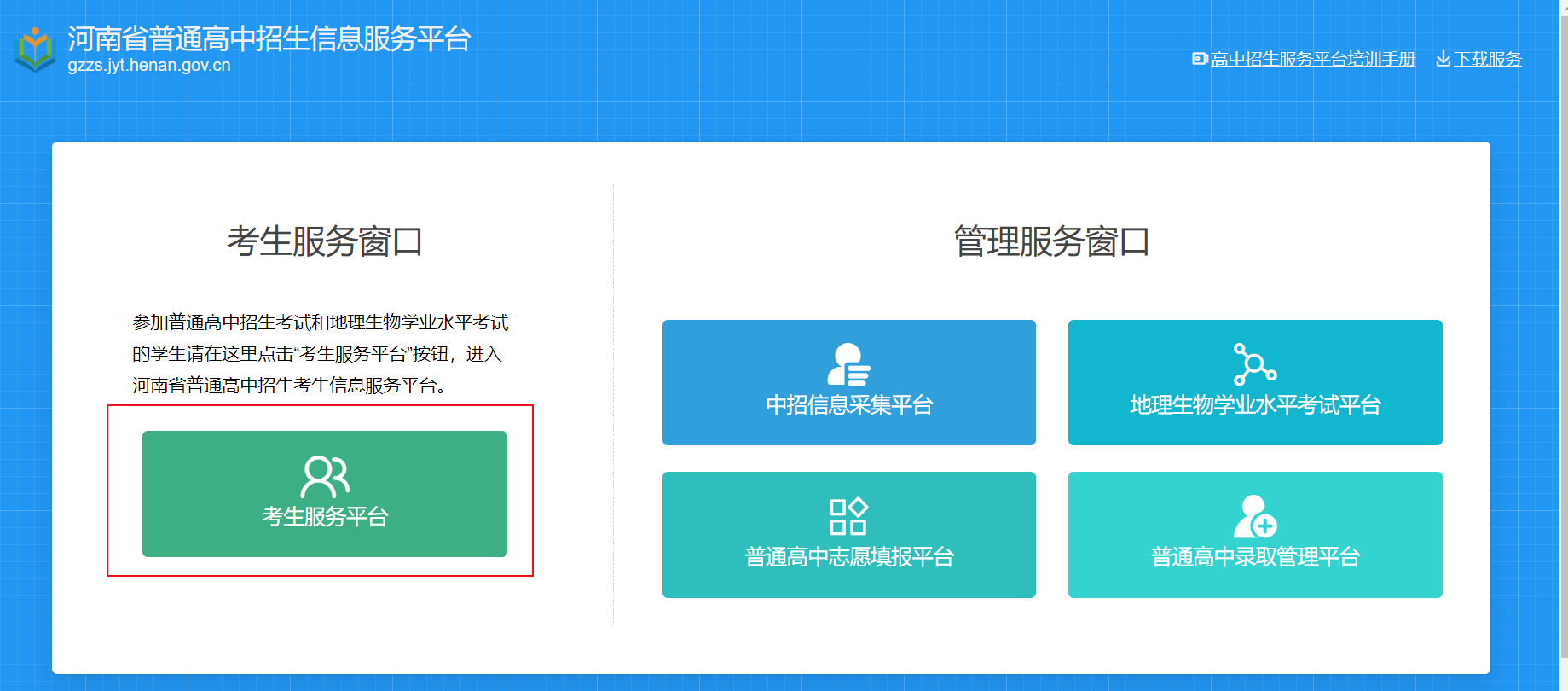Click the grid-squares icon on 普通高中志愿填报平台

point(848,516)
